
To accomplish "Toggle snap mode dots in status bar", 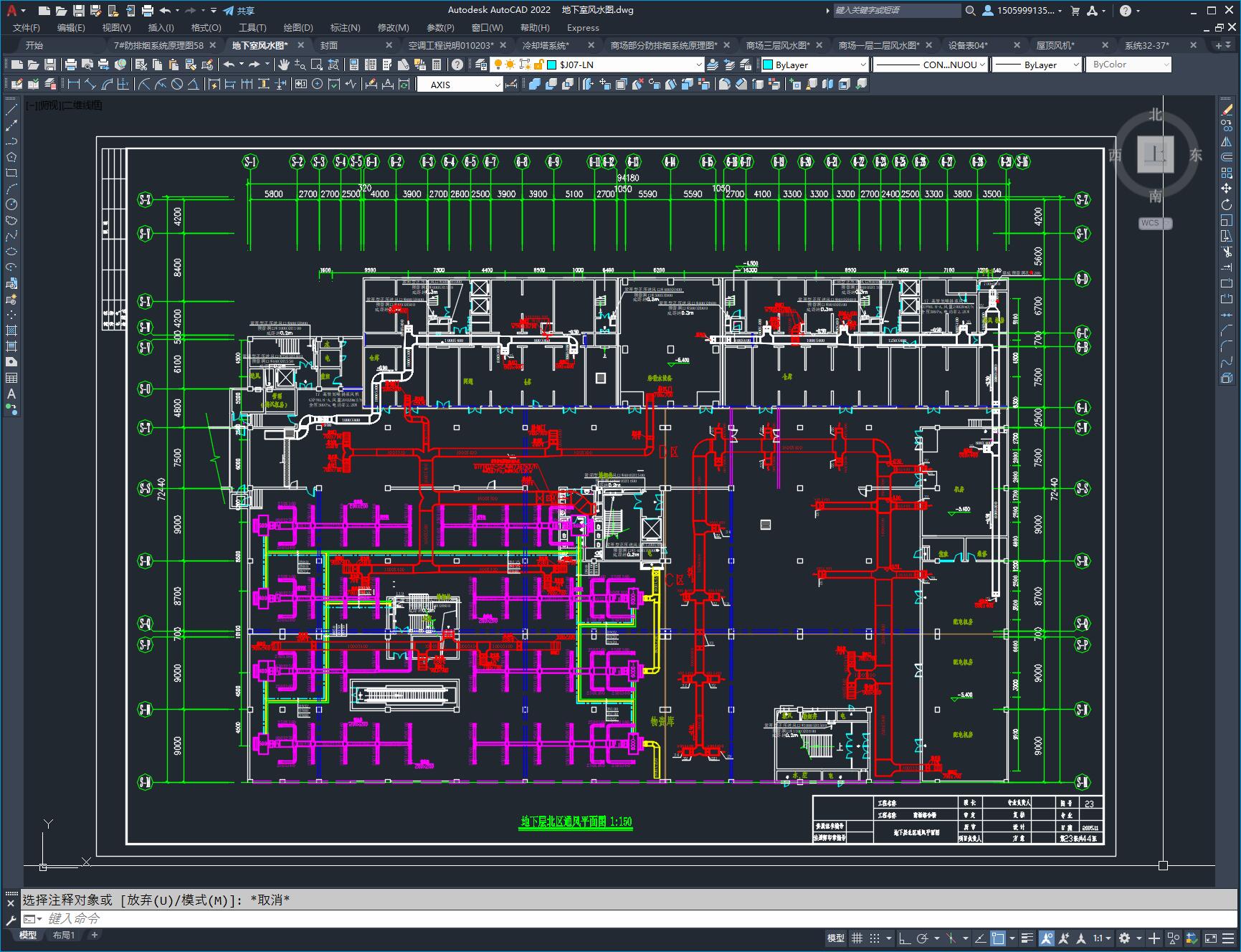I will pyautogui.click(x=874, y=938).
